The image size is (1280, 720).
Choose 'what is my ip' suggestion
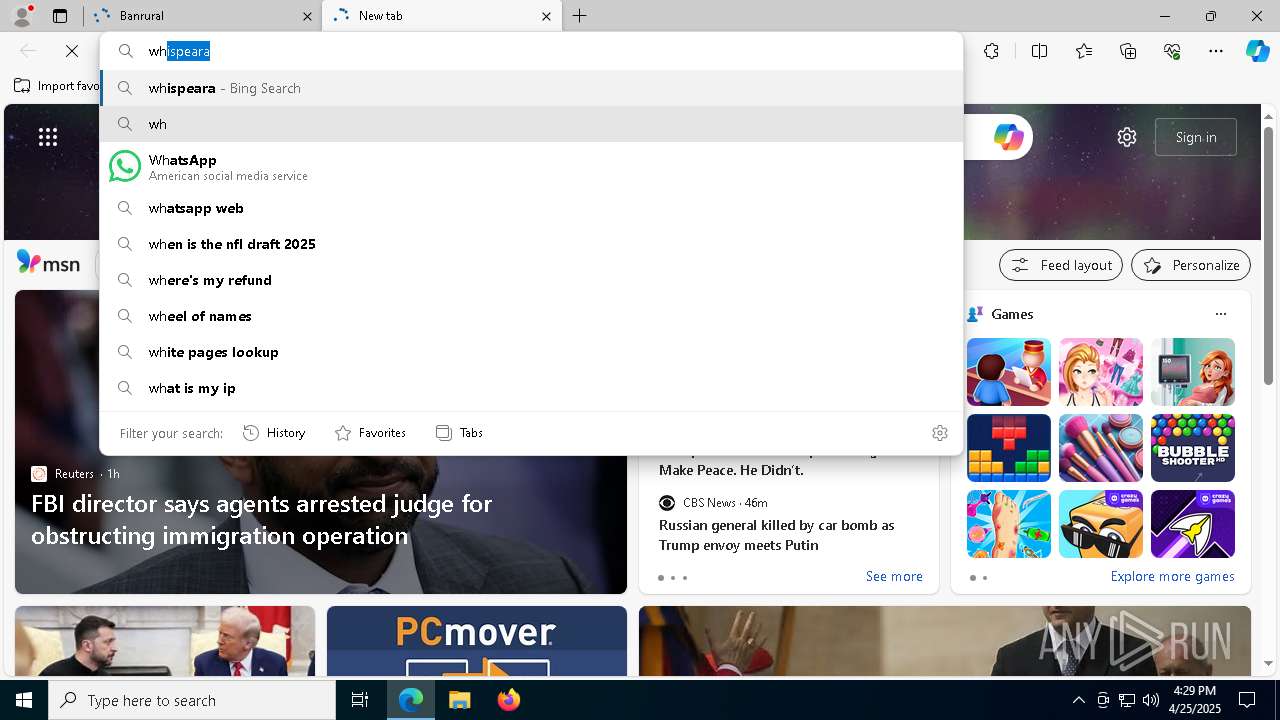531,388
